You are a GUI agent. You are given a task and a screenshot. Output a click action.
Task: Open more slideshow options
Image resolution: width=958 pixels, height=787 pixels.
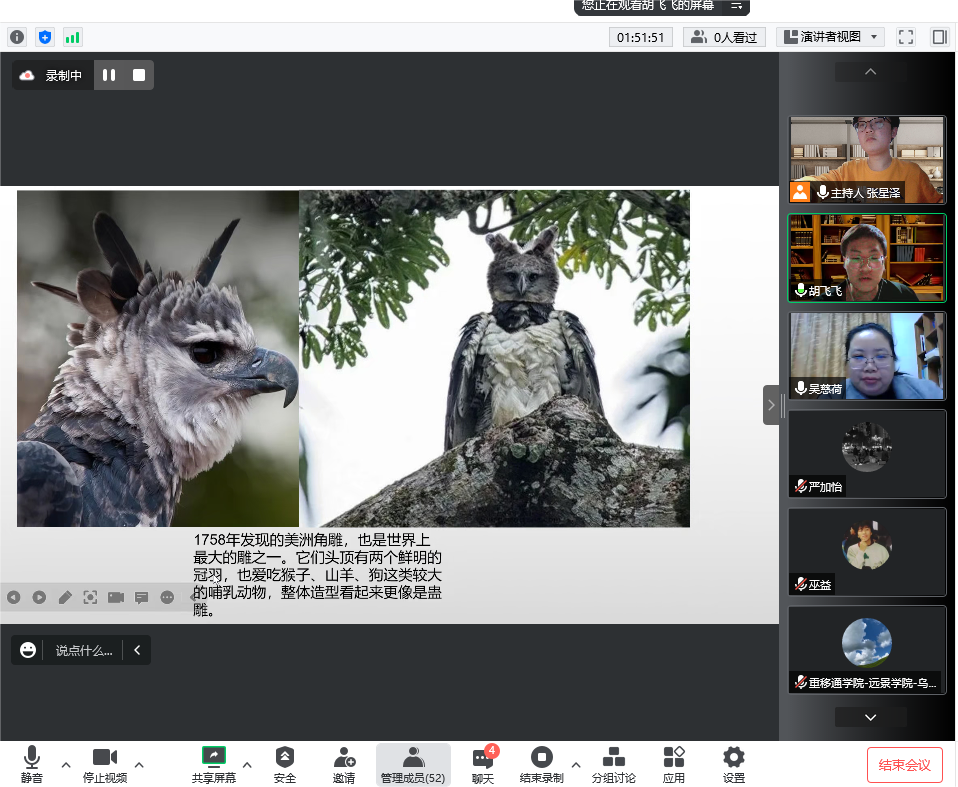tap(167, 597)
